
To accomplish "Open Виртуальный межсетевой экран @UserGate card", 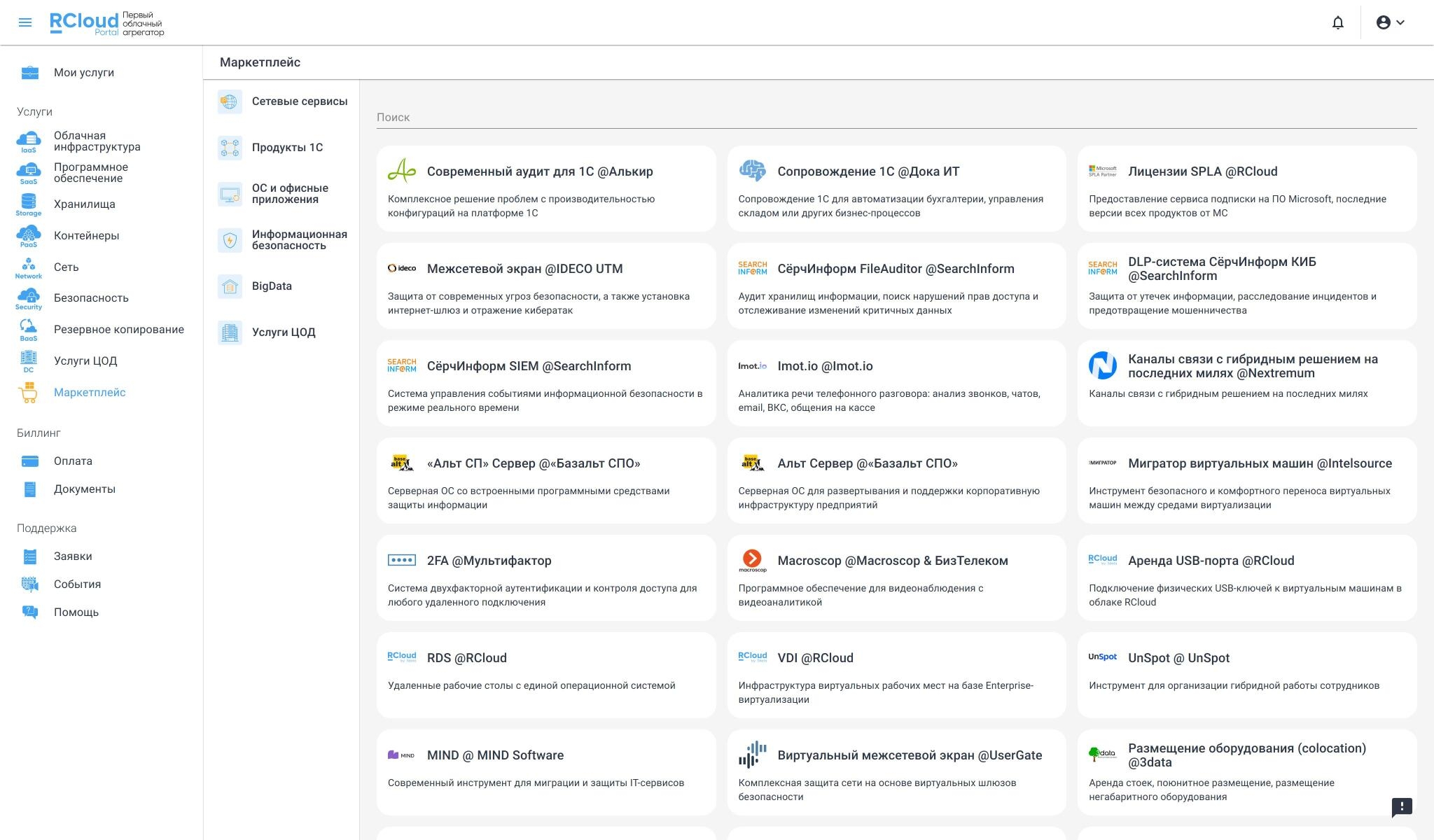I will (896, 772).
